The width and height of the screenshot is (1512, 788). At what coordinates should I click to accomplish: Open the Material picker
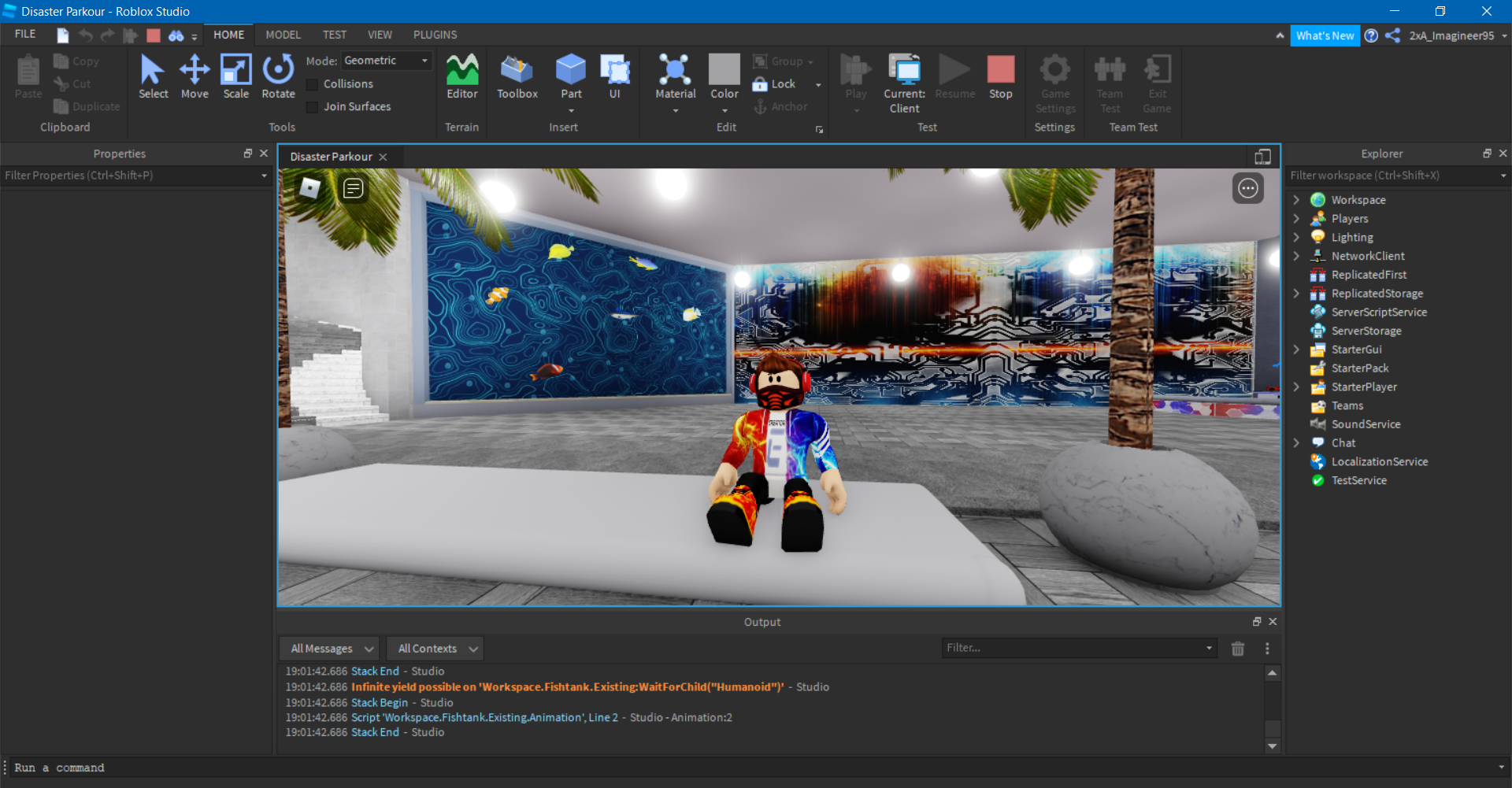coord(676,77)
